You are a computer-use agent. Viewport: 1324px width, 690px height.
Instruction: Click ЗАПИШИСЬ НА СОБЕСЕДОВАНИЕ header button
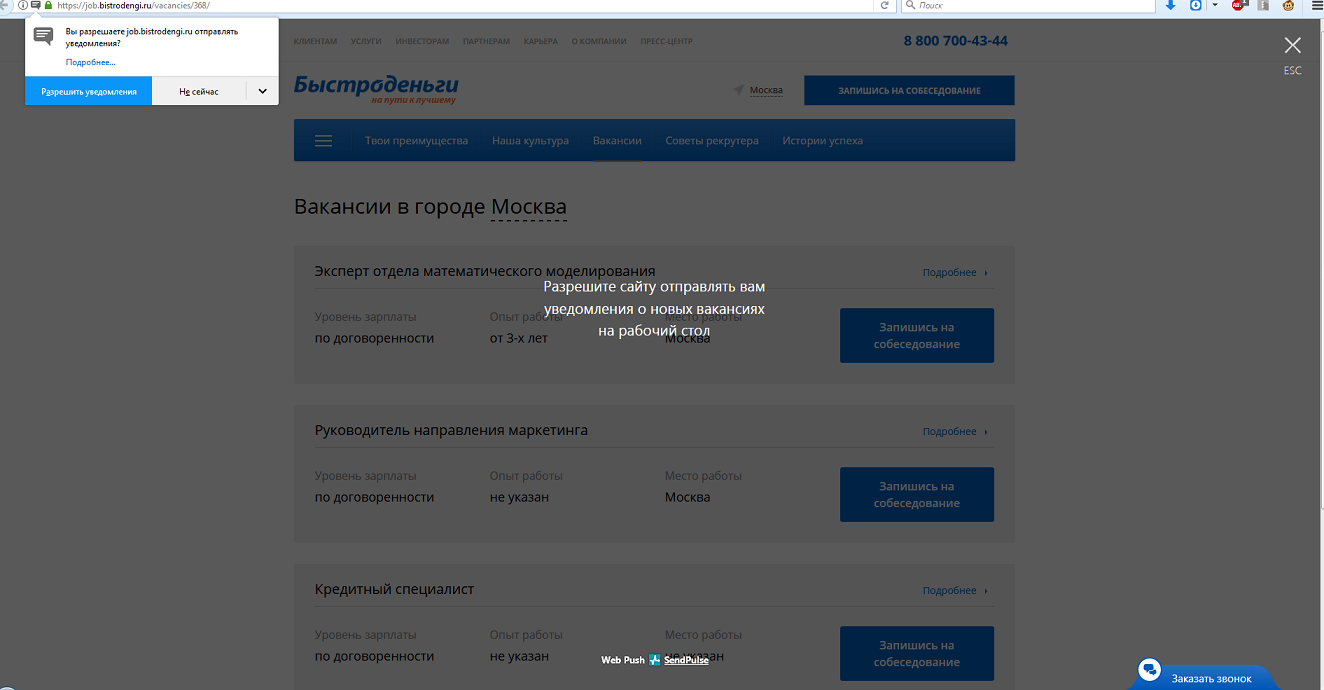click(x=909, y=90)
